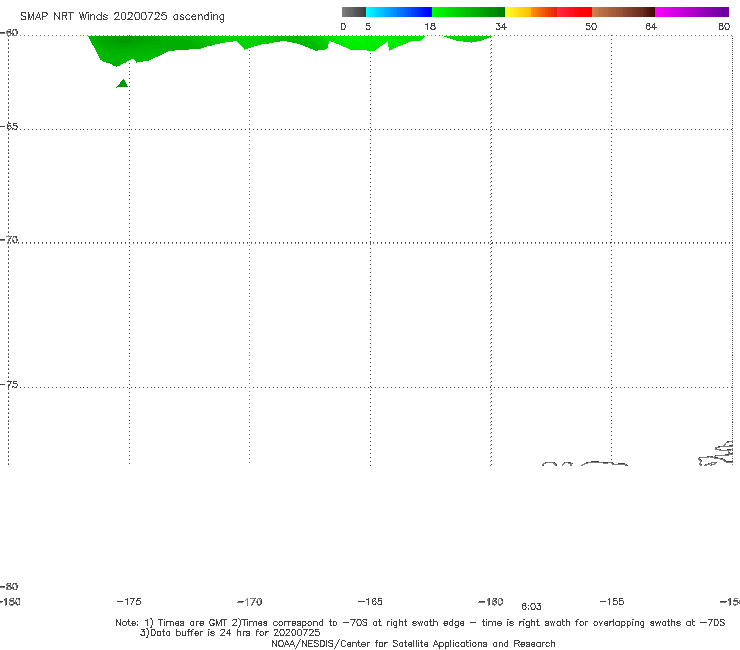Click the latitude label "-65"
The height and width of the screenshot is (650, 740).
(x=9, y=127)
